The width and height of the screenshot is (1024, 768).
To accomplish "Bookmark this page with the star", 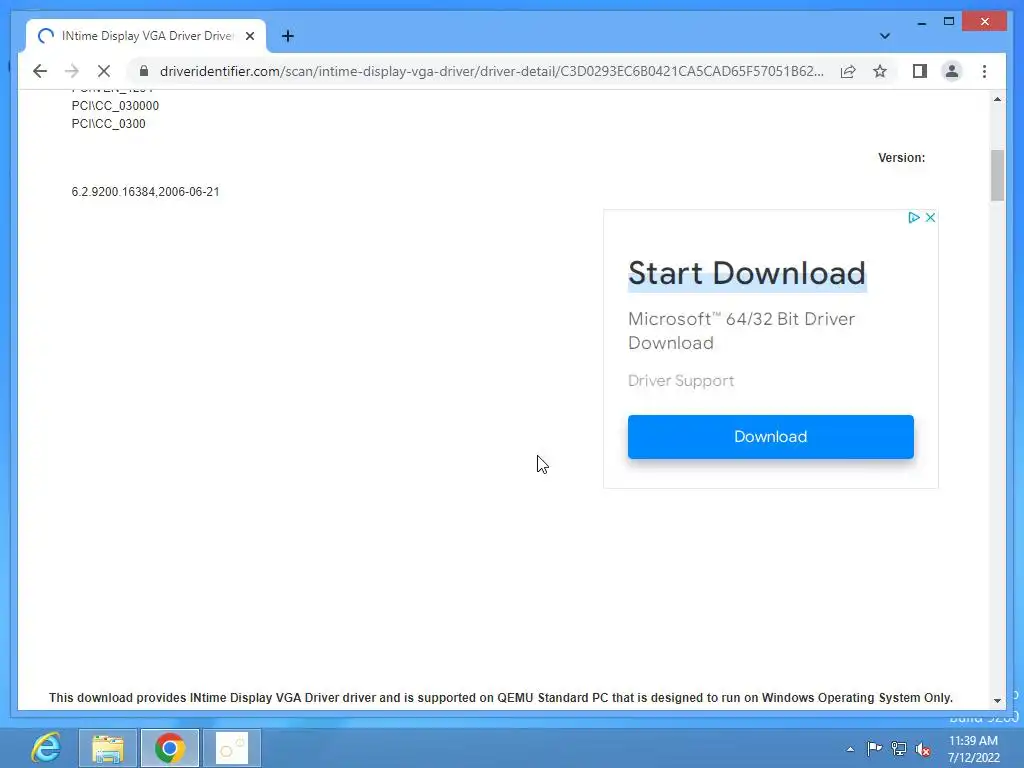I will point(880,71).
